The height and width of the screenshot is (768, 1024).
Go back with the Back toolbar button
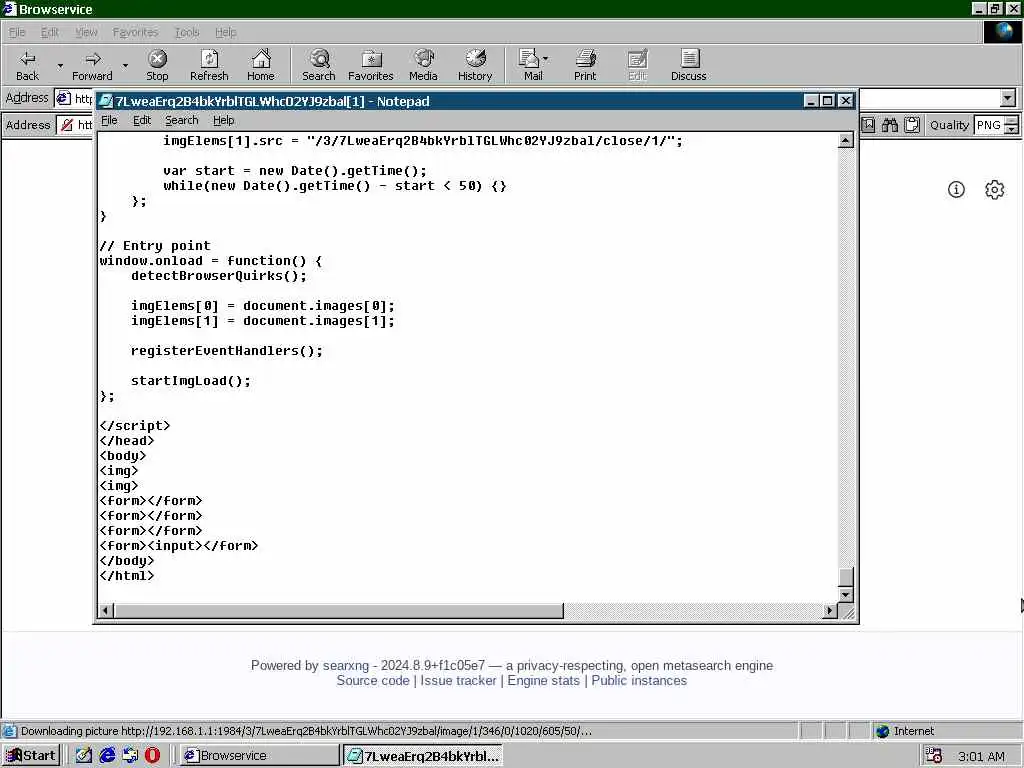(x=27, y=65)
